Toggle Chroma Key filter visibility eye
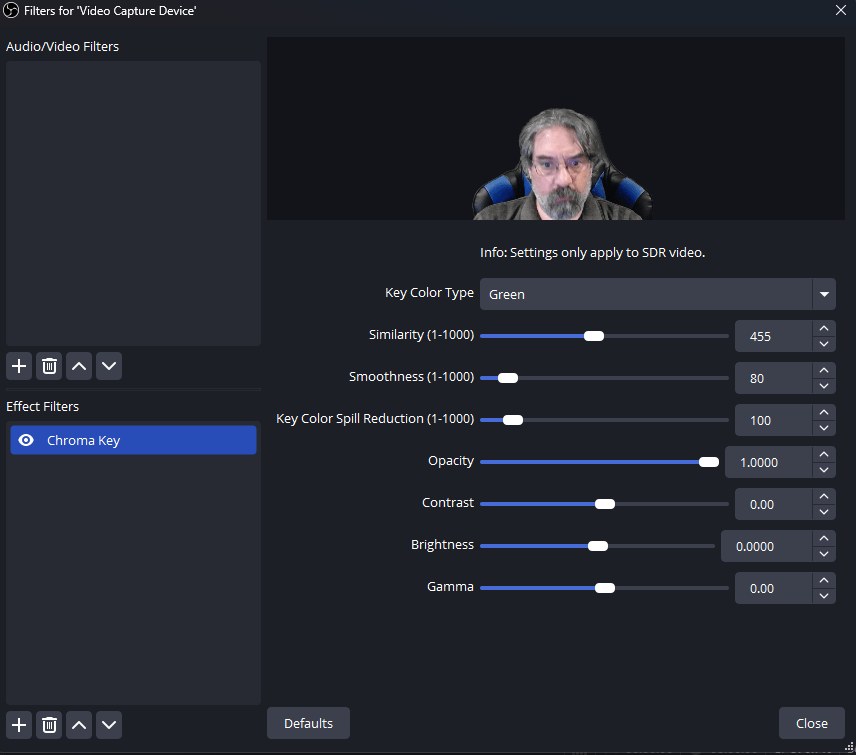This screenshot has width=856, height=755. pos(27,441)
